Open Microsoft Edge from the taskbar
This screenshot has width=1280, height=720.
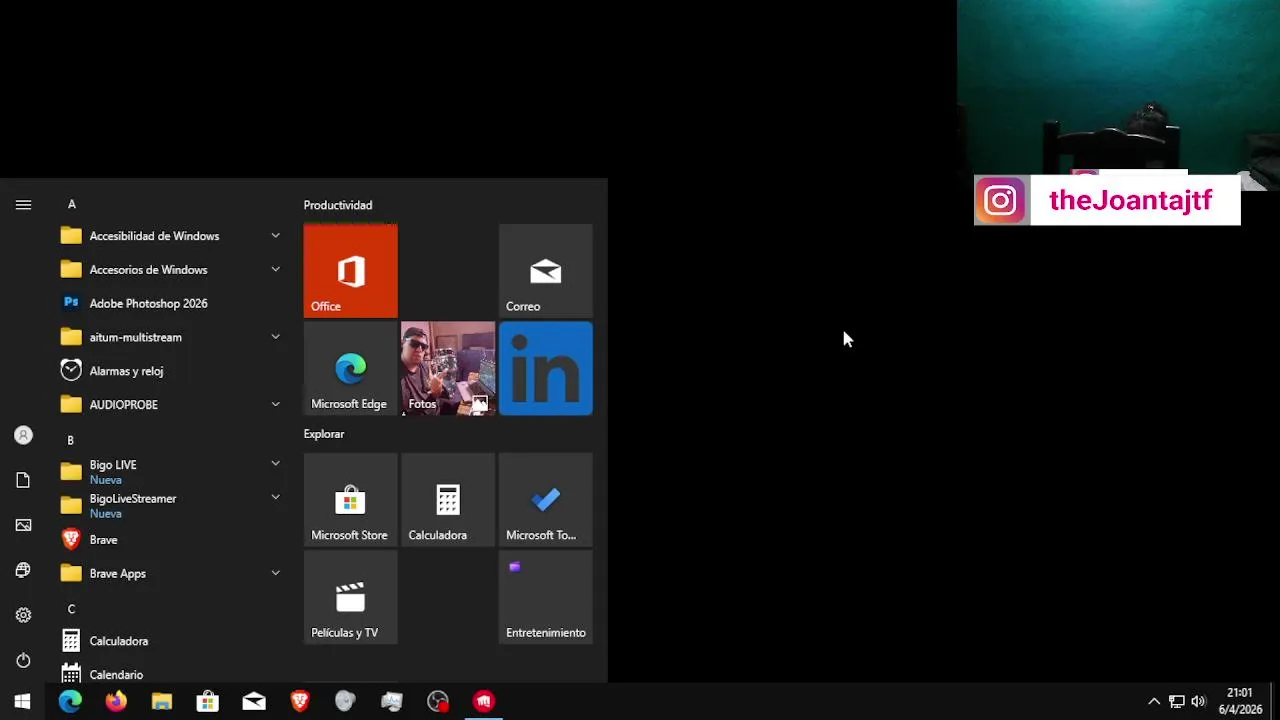point(70,701)
